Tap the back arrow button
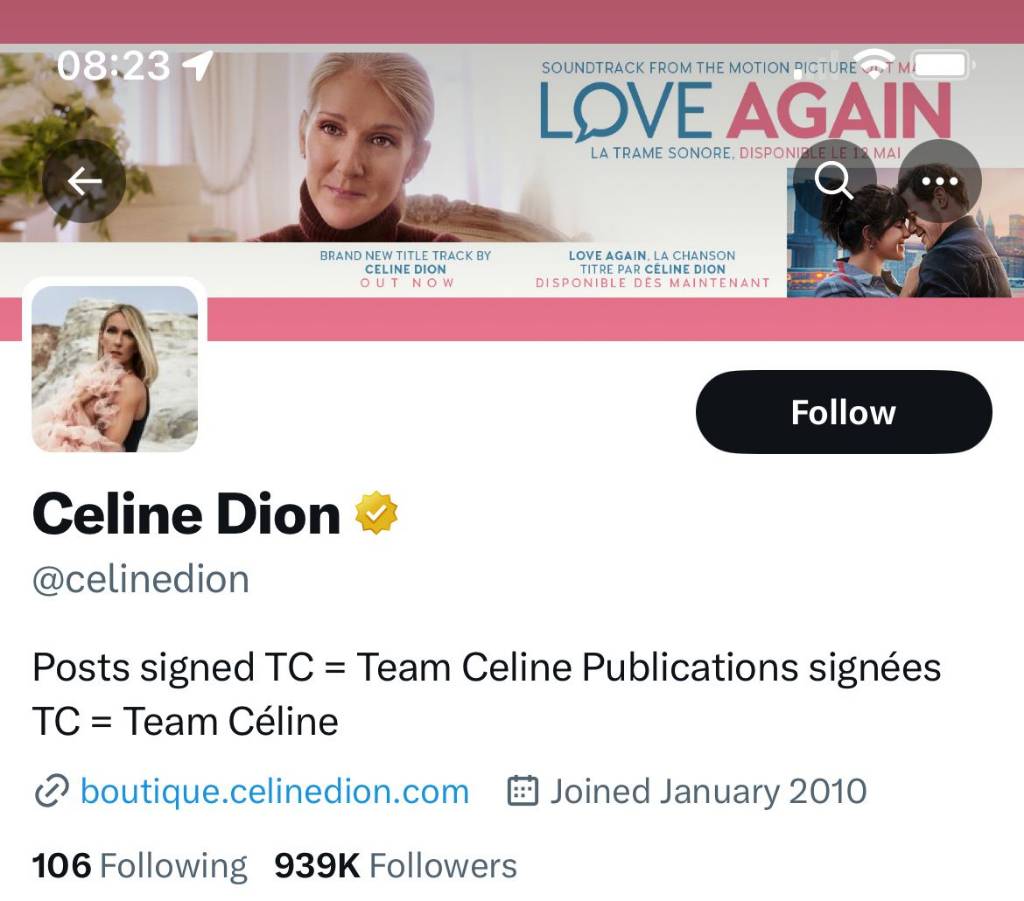 [84, 181]
